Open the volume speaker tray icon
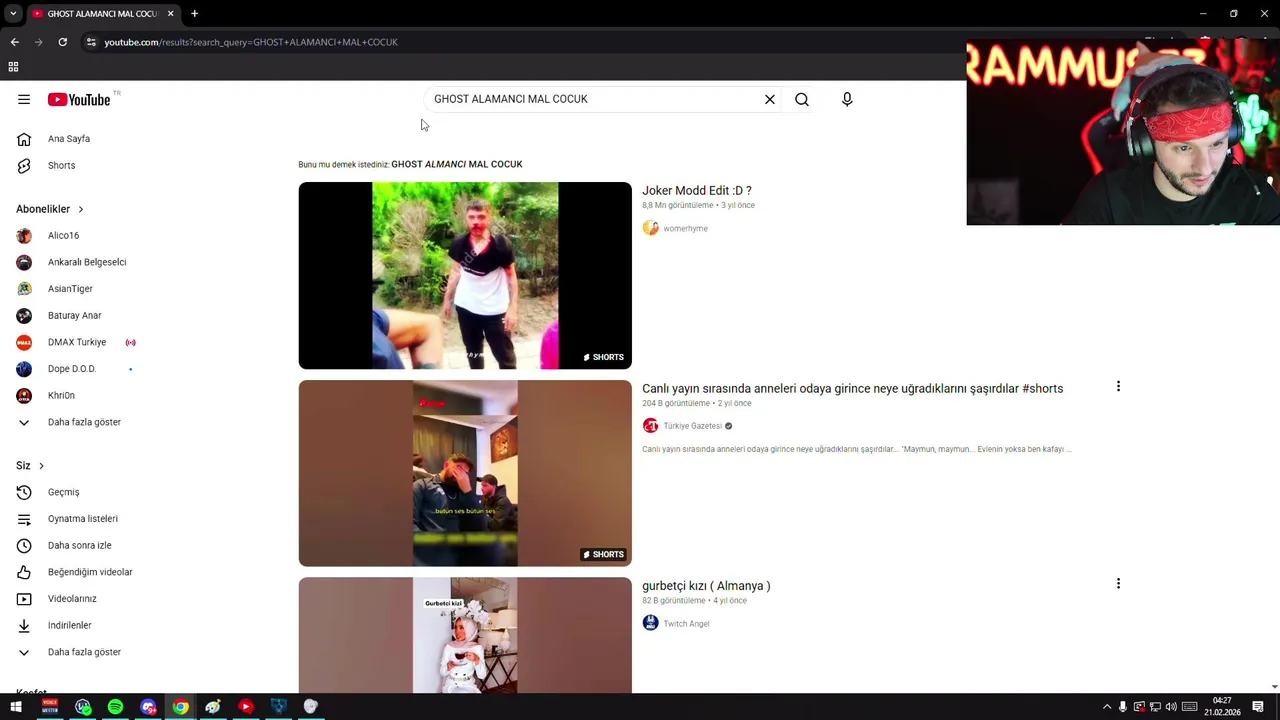This screenshot has height=720, width=1280. (x=1171, y=707)
